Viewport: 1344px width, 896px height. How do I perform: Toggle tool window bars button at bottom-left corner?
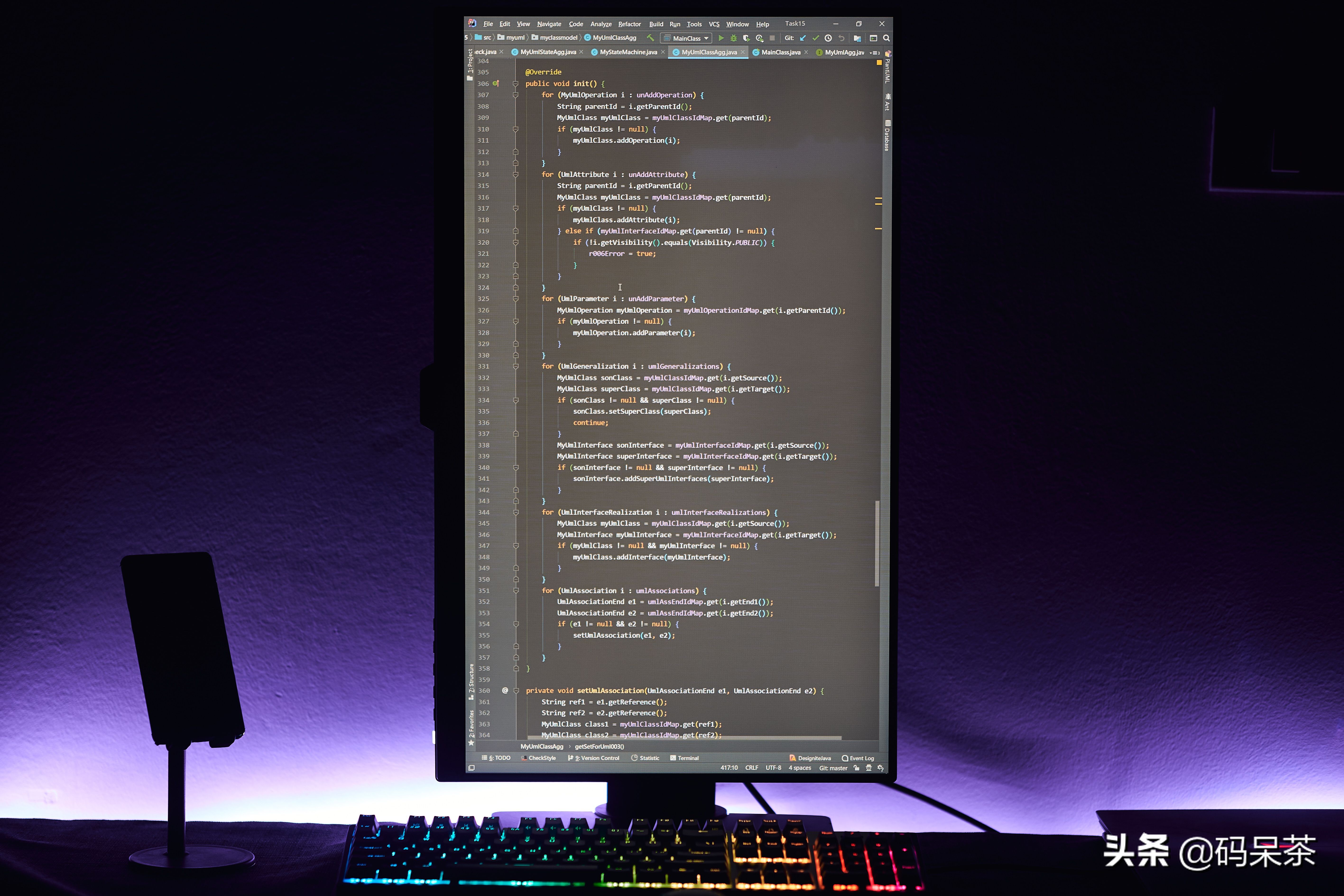tap(471, 768)
